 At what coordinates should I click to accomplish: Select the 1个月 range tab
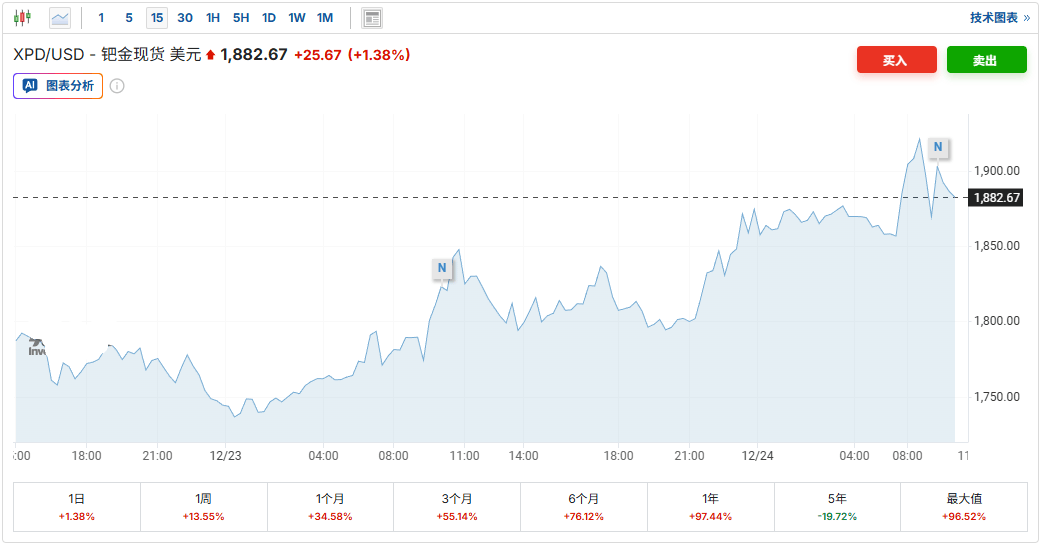tap(330, 507)
